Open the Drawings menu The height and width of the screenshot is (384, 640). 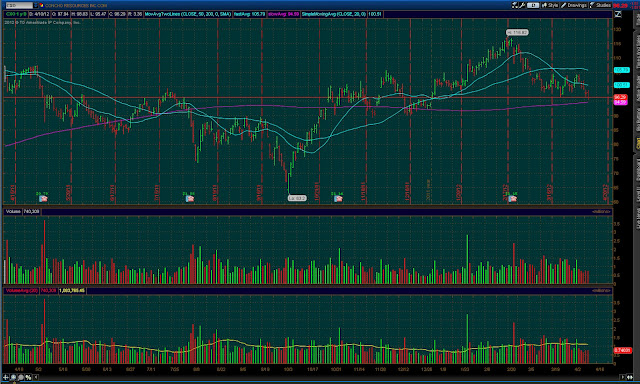point(573,5)
